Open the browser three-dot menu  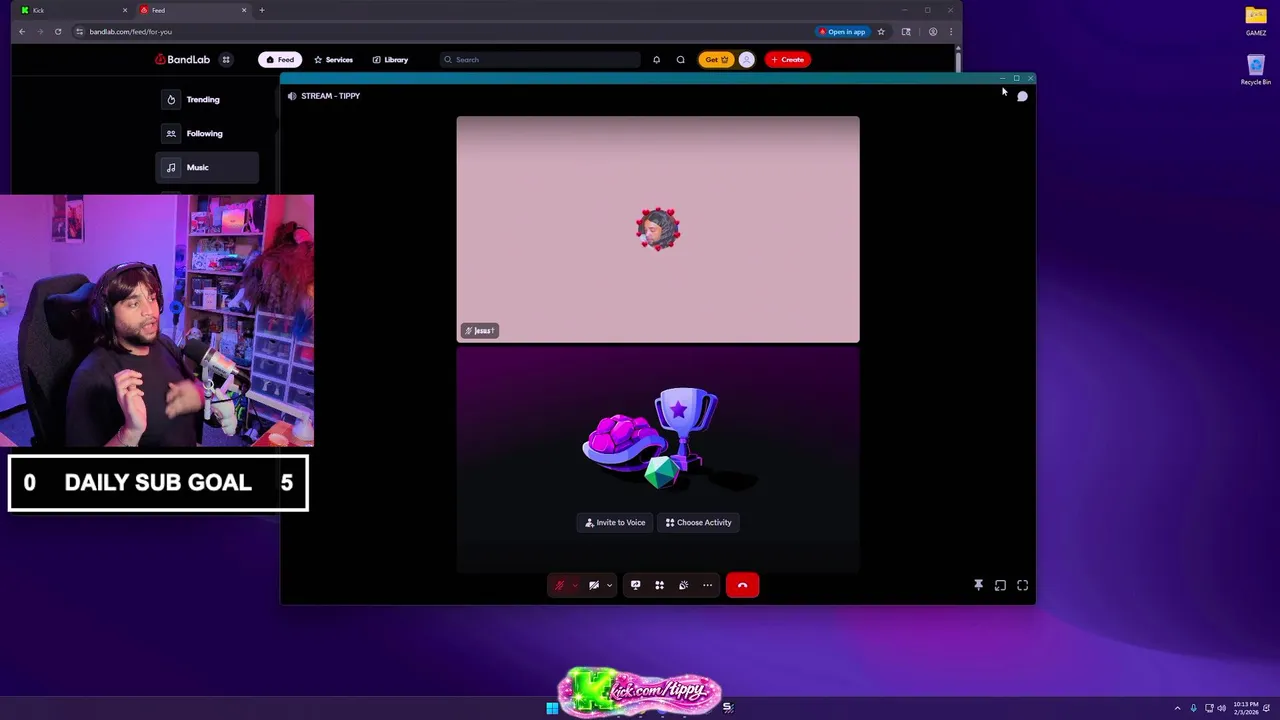[951, 31]
